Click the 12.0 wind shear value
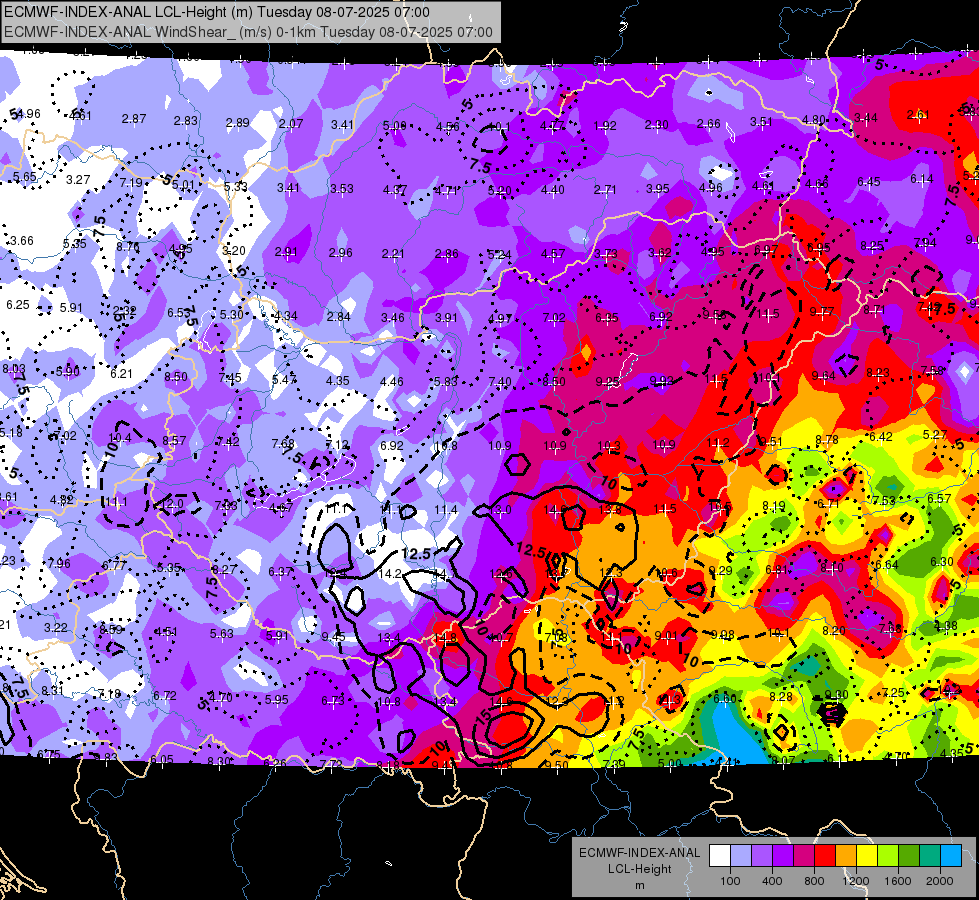The image size is (979, 900). pyautogui.click(x=173, y=503)
